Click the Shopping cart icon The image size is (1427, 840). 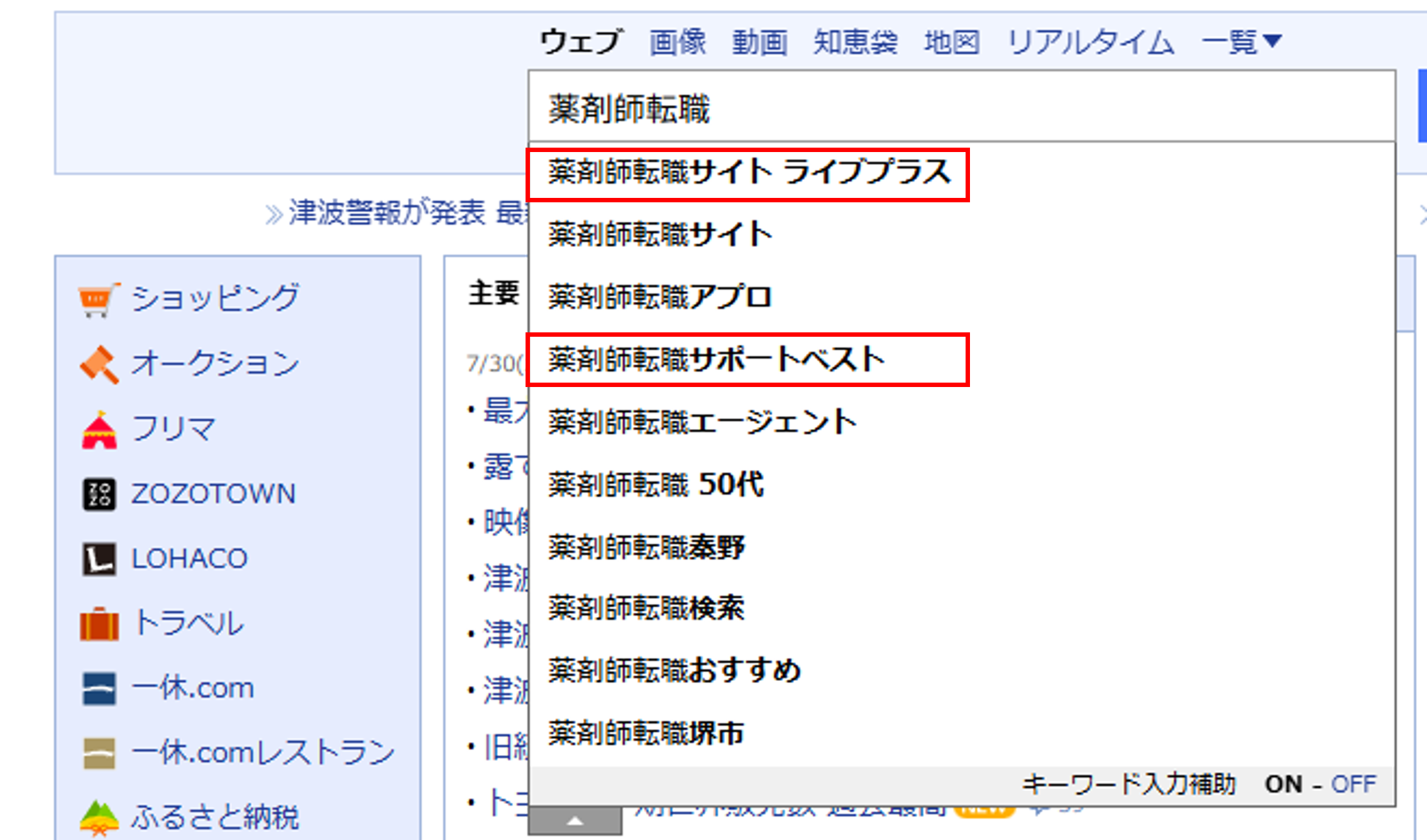[x=99, y=300]
